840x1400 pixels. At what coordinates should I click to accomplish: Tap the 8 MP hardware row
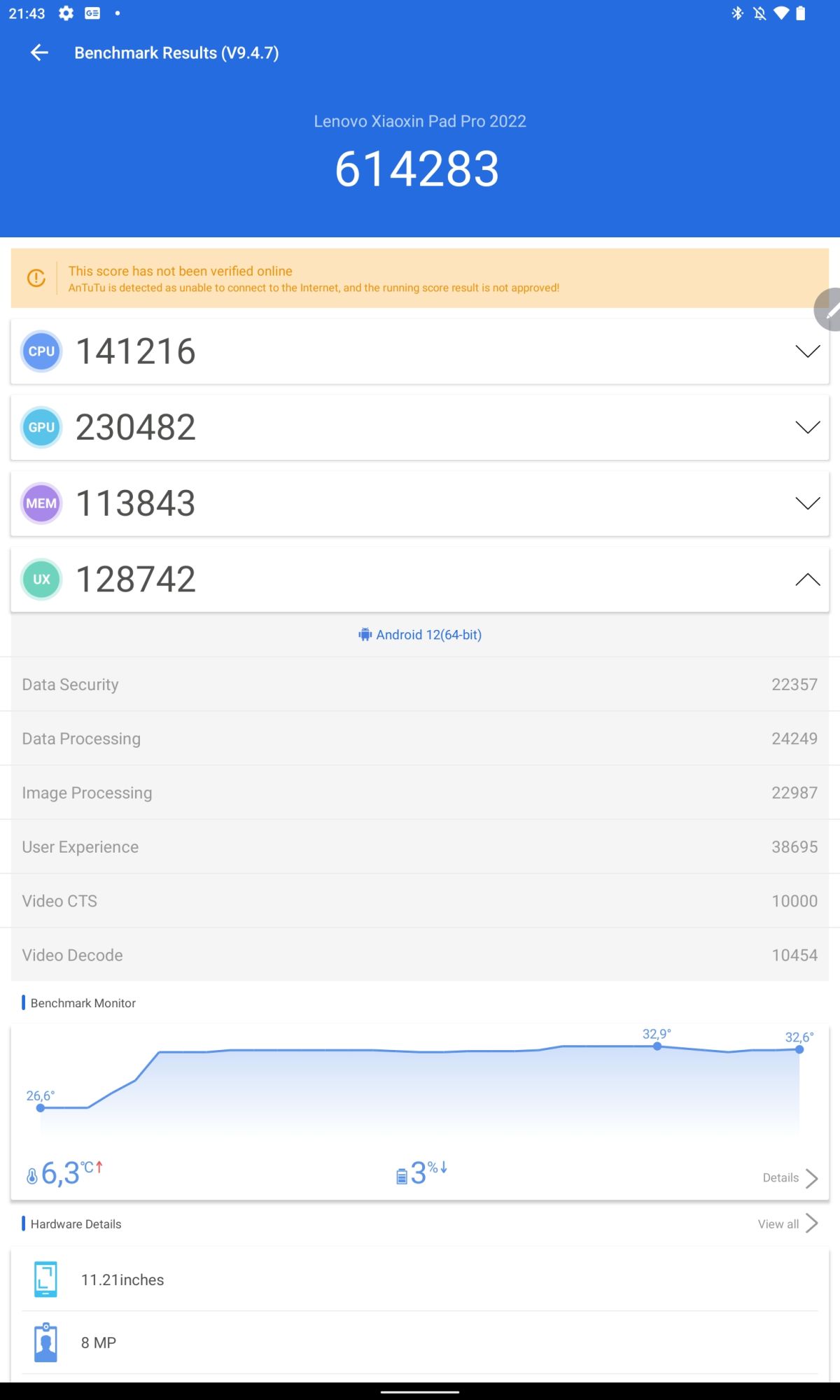click(x=420, y=1343)
